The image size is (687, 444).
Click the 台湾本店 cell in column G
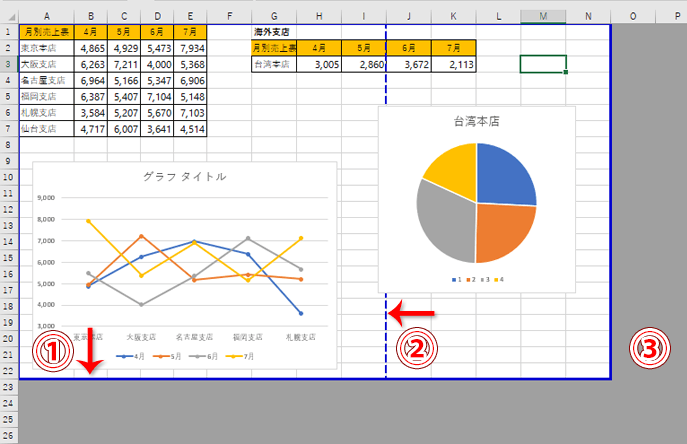(274, 64)
